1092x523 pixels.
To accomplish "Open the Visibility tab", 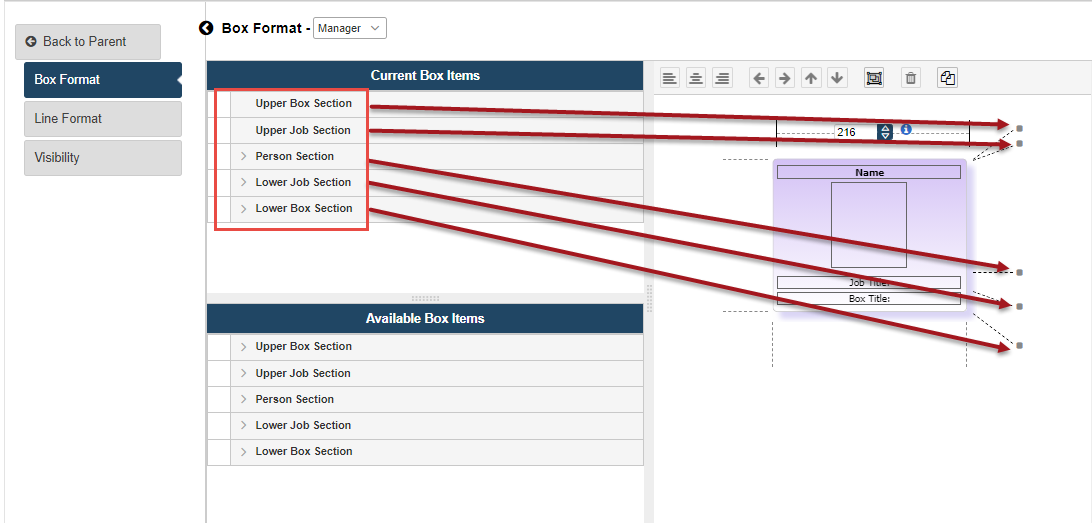I will click(103, 157).
